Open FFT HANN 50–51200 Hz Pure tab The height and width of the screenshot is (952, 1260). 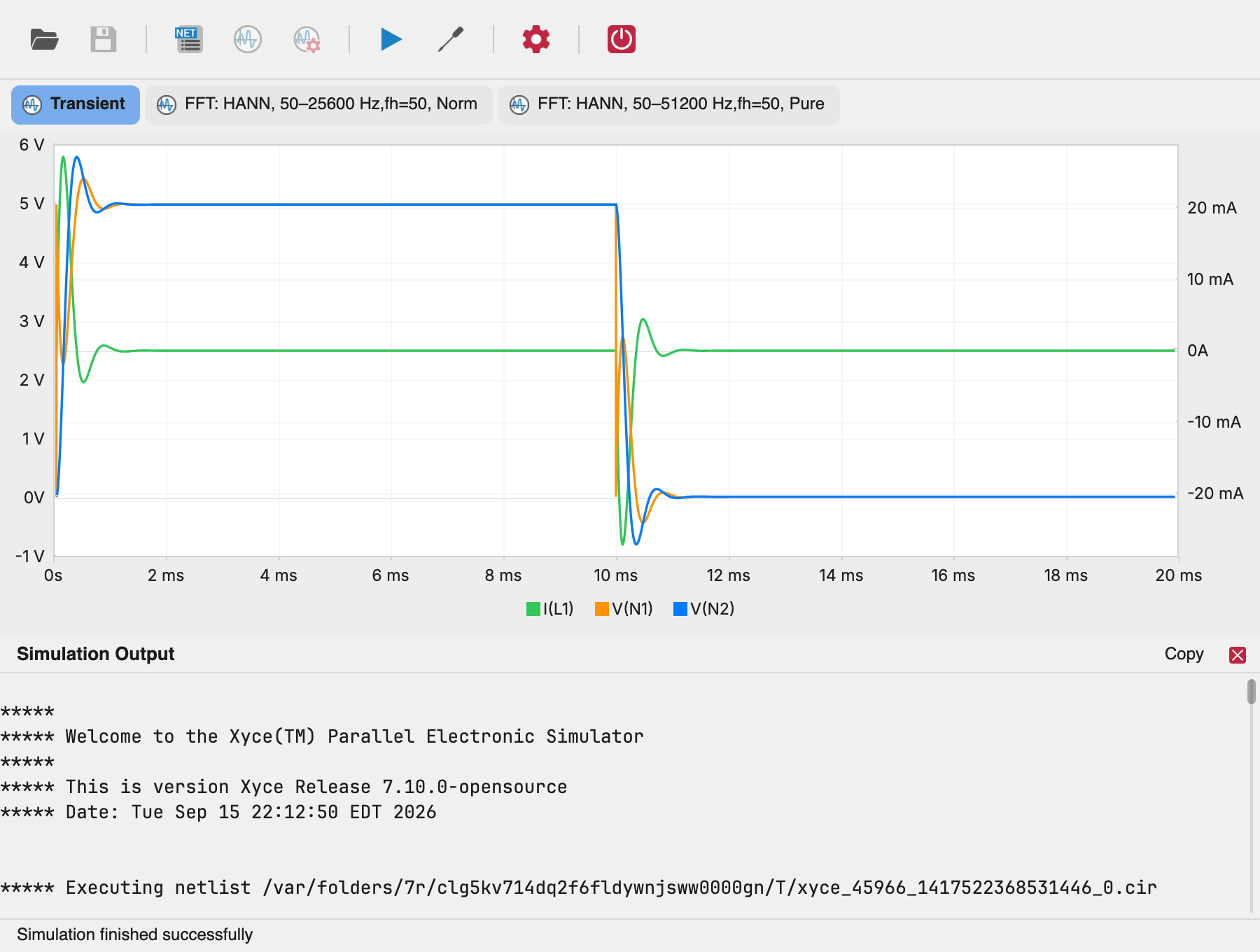pos(668,104)
